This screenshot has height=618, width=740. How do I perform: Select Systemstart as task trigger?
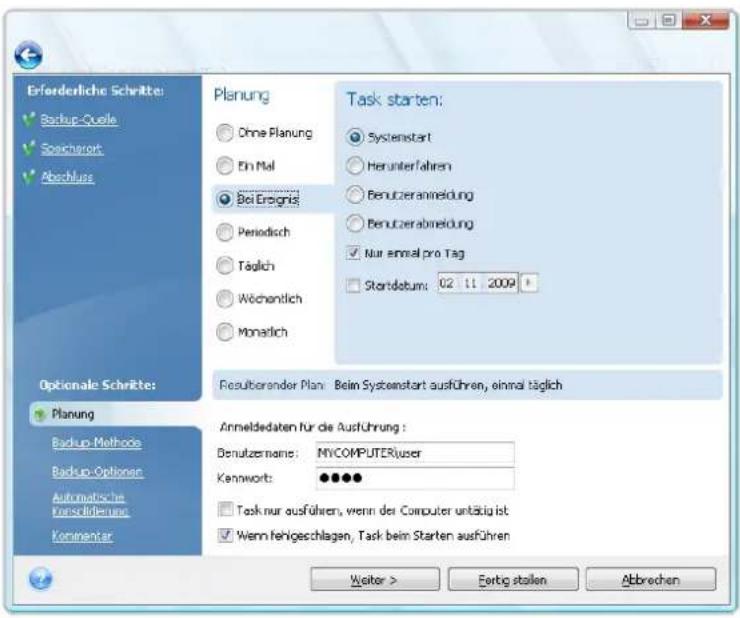pyautogui.click(x=355, y=137)
